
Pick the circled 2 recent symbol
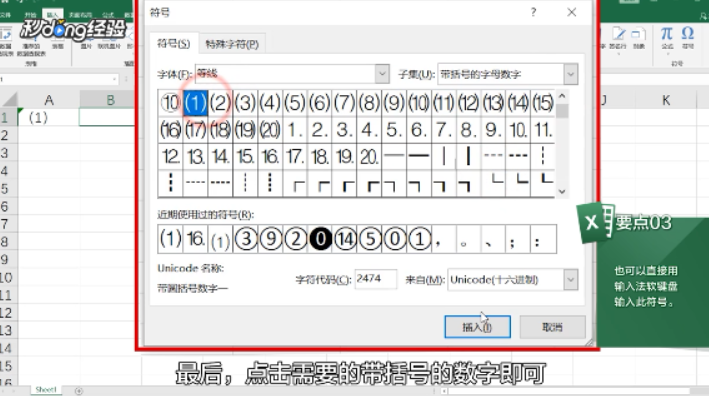tap(296, 239)
